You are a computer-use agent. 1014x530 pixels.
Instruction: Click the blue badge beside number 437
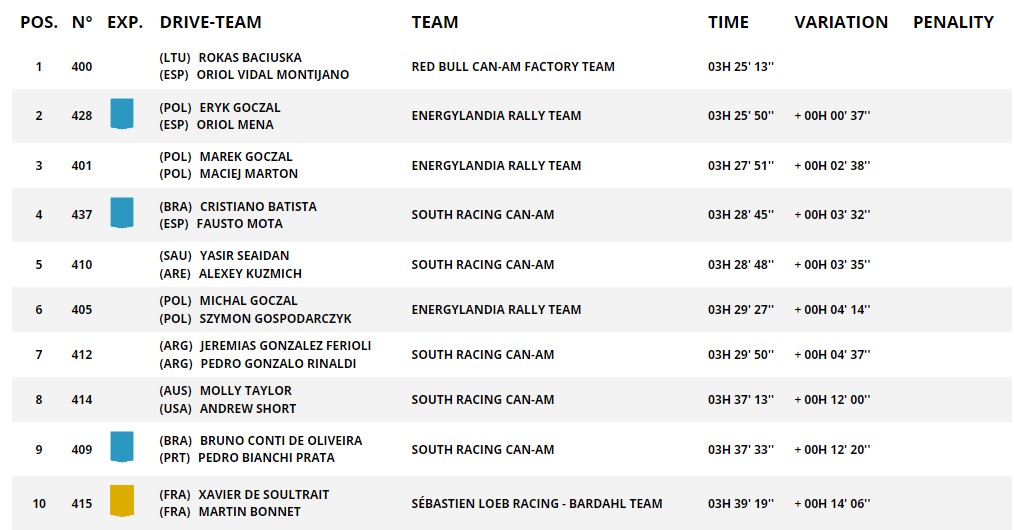click(x=122, y=213)
